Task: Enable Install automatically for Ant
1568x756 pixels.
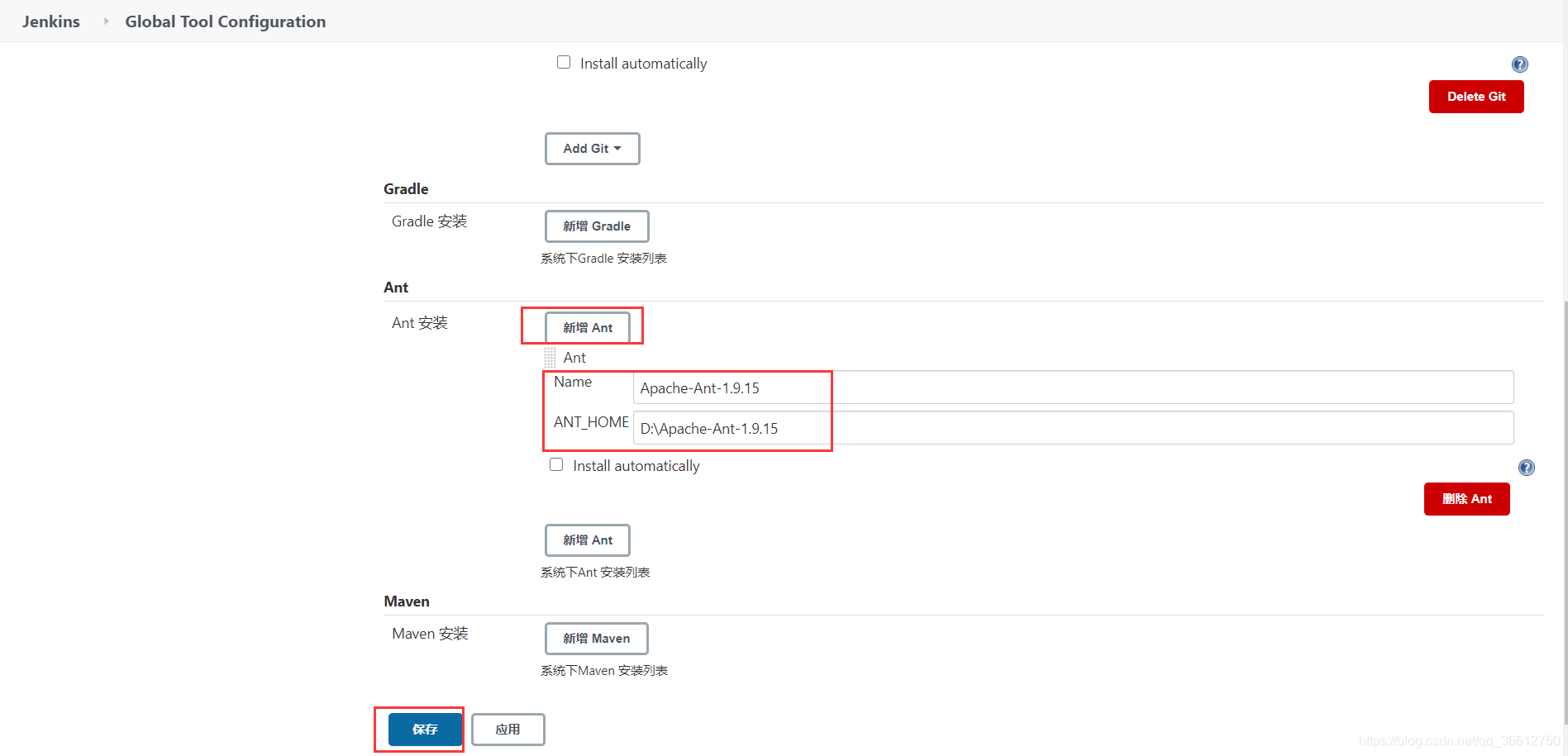Action: [556, 465]
